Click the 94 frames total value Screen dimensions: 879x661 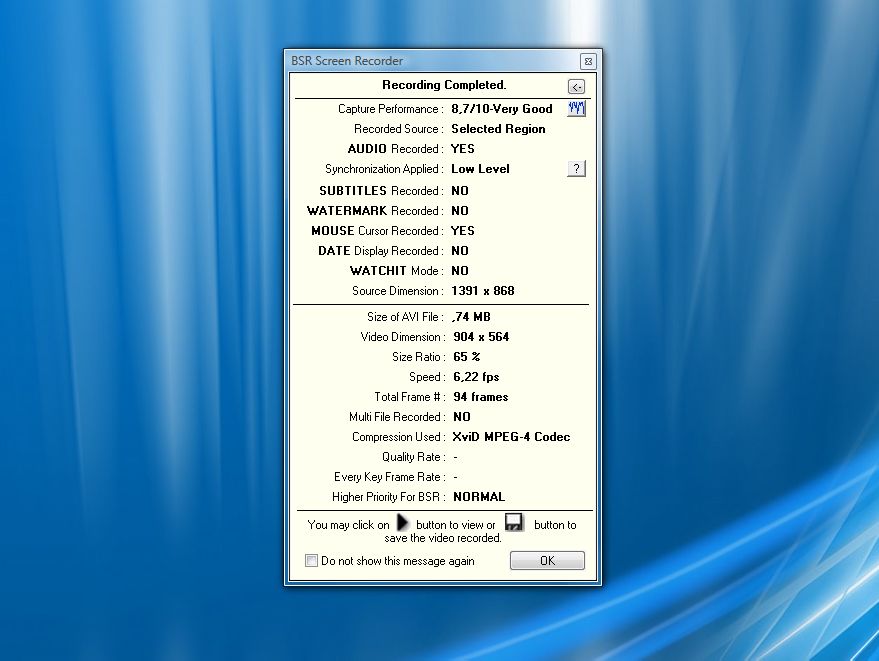coord(480,397)
